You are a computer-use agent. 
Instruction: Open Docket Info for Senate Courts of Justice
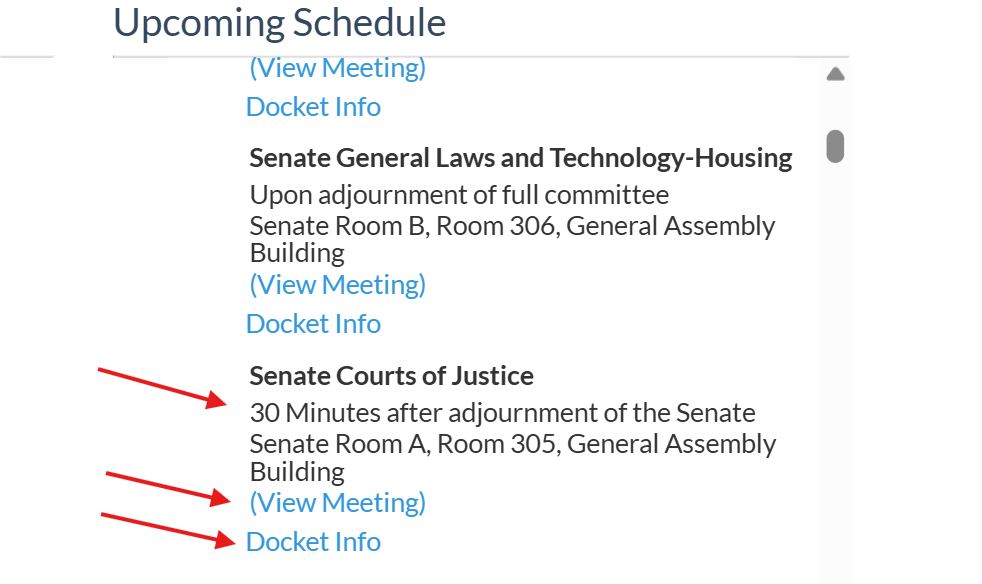click(313, 542)
